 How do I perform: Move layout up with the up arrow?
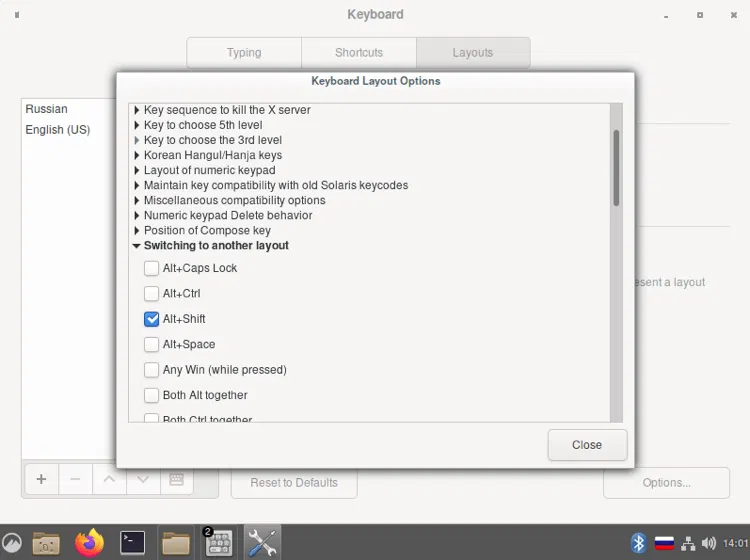point(109,479)
